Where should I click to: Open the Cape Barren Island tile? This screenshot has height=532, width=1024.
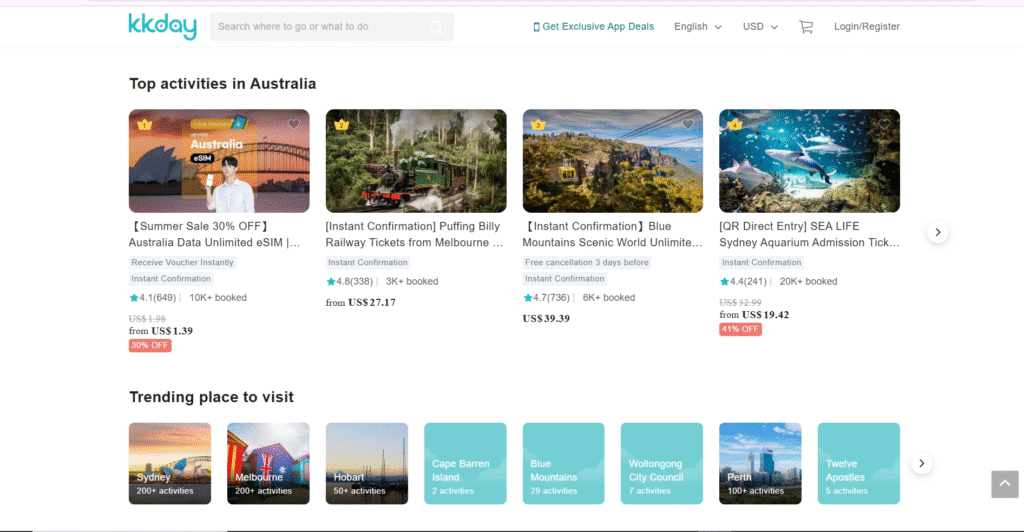point(465,463)
